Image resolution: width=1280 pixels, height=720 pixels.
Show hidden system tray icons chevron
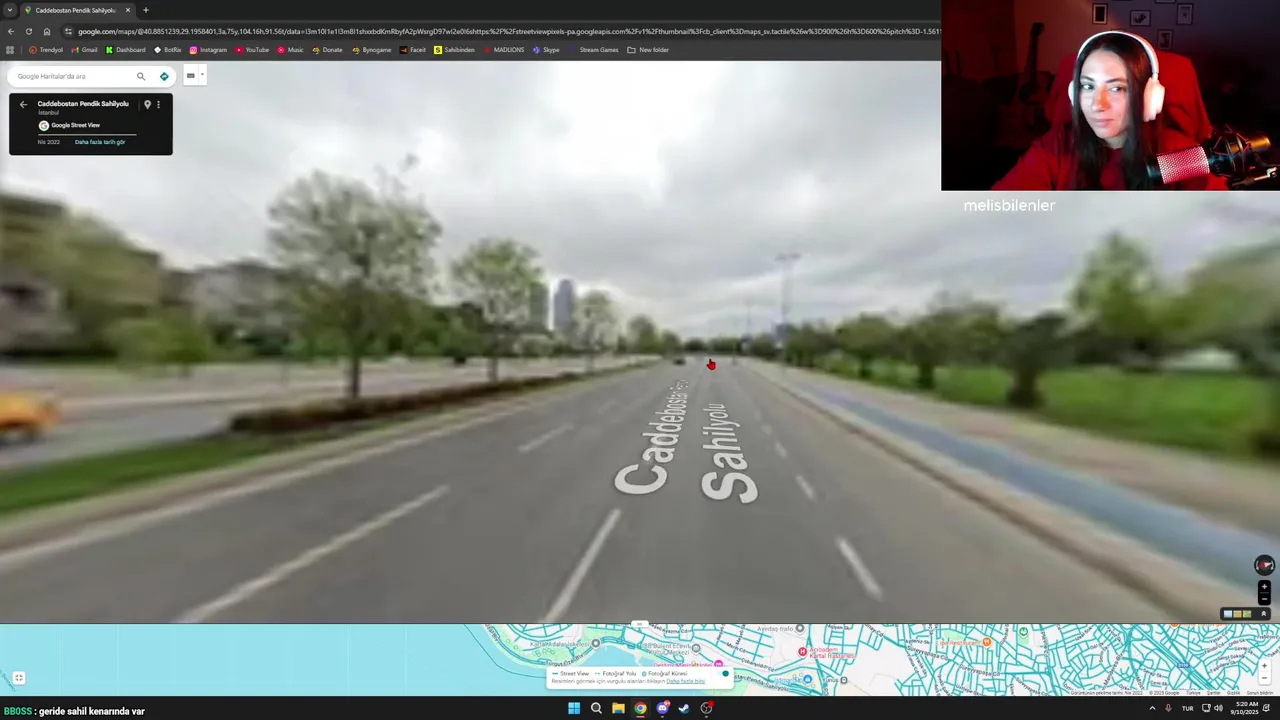[x=1152, y=708]
